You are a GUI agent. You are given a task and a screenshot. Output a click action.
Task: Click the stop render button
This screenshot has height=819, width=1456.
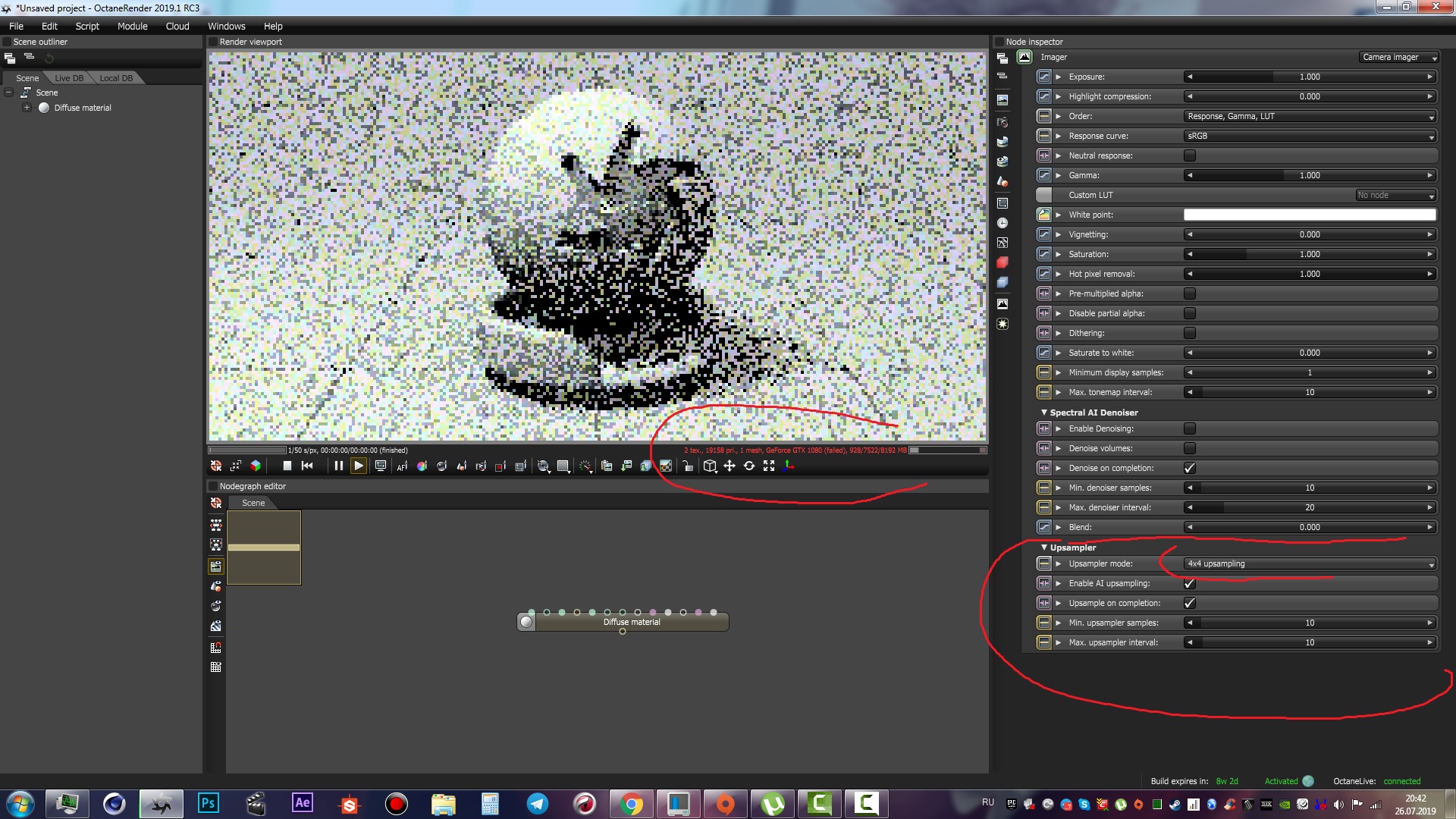click(x=287, y=466)
